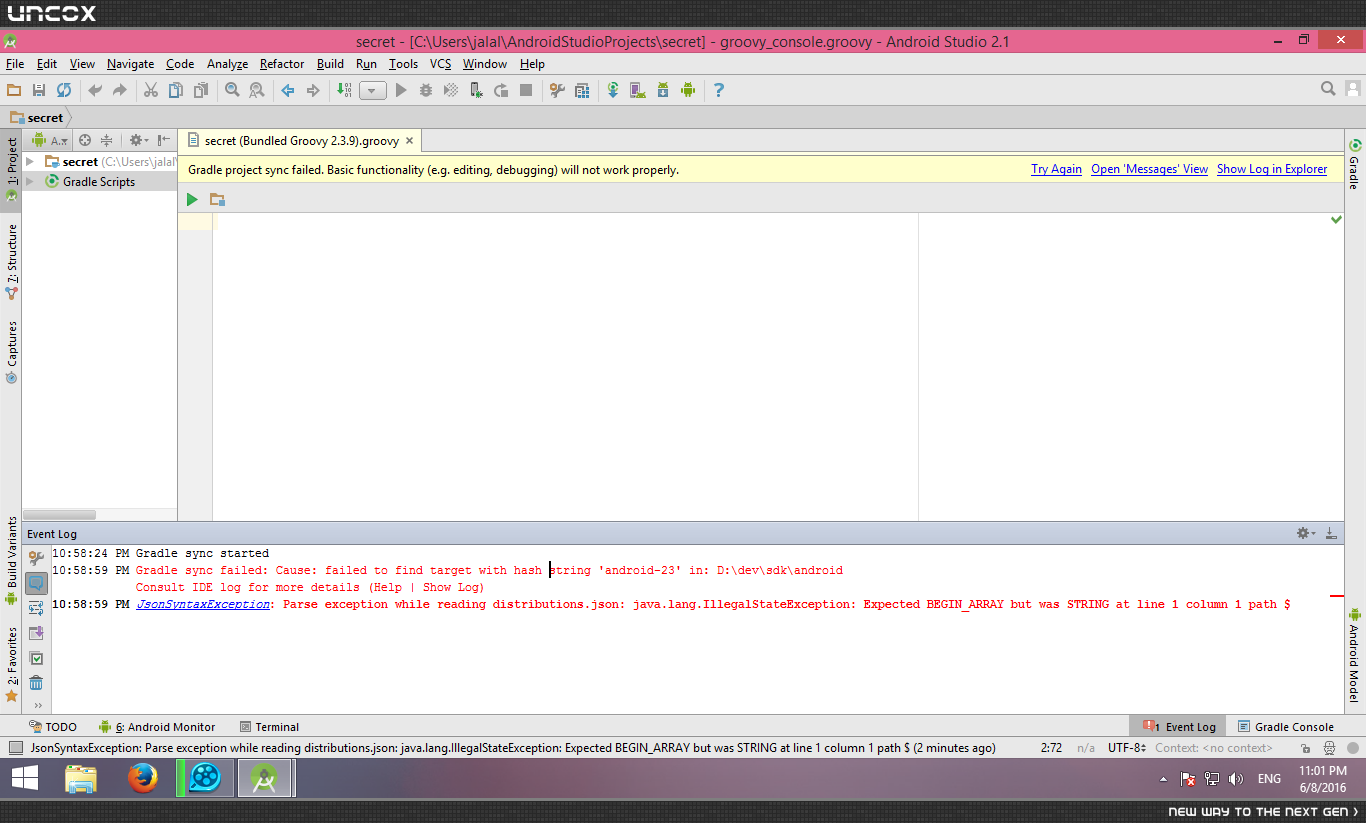Open the Gradle Console tab
The height and width of the screenshot is (823, 1366).
pyautogui.click(x=1285, y=727)
